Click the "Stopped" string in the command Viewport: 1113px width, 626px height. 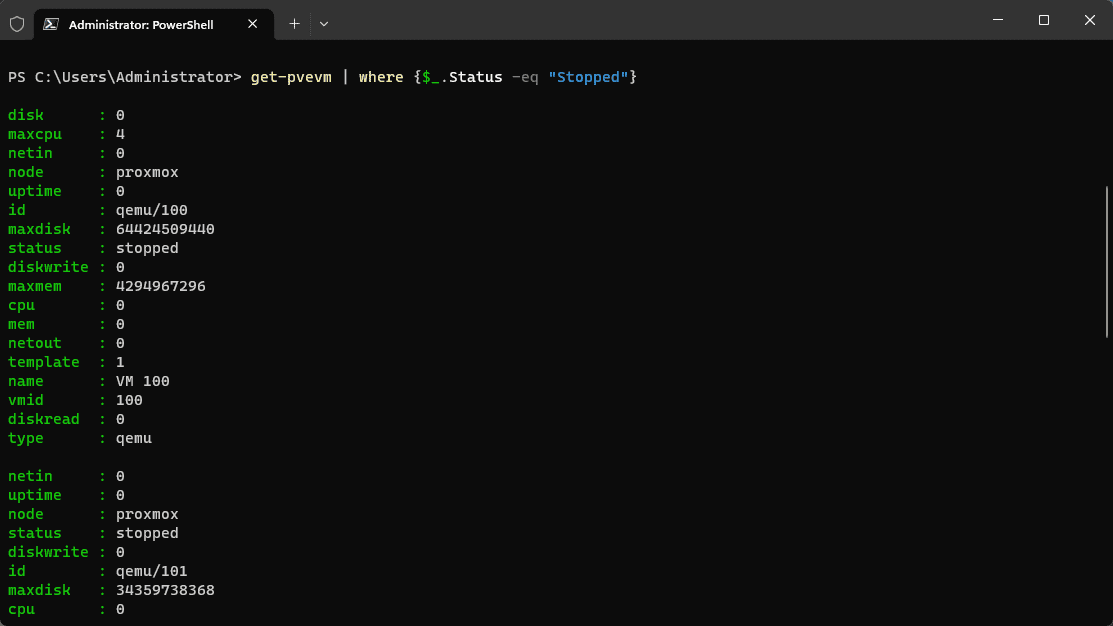tap(588, 77)
